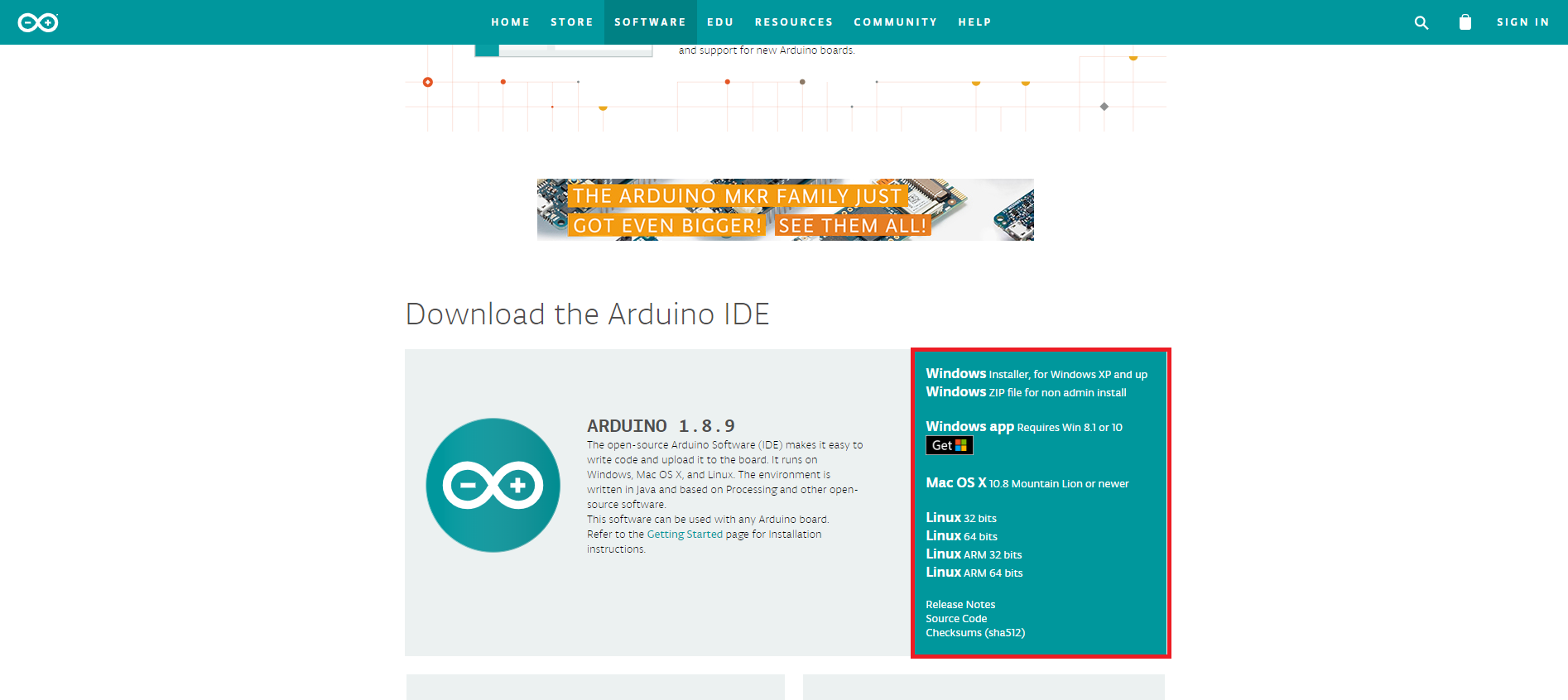Click the large Arduino IDE circle logo

coord(493,485)
